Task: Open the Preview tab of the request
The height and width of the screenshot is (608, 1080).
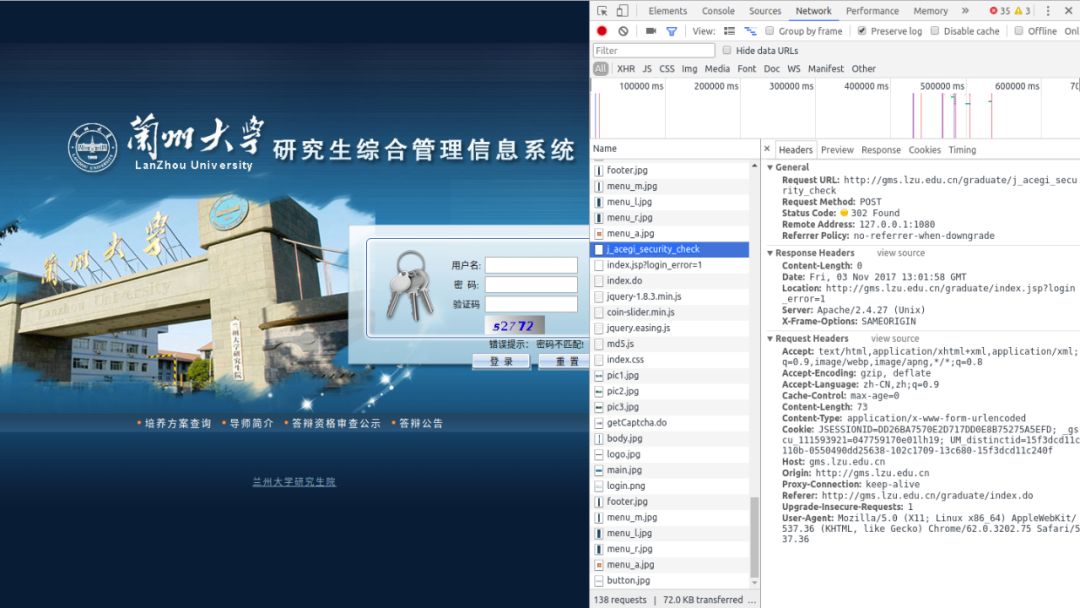Action: click(837, 149)
